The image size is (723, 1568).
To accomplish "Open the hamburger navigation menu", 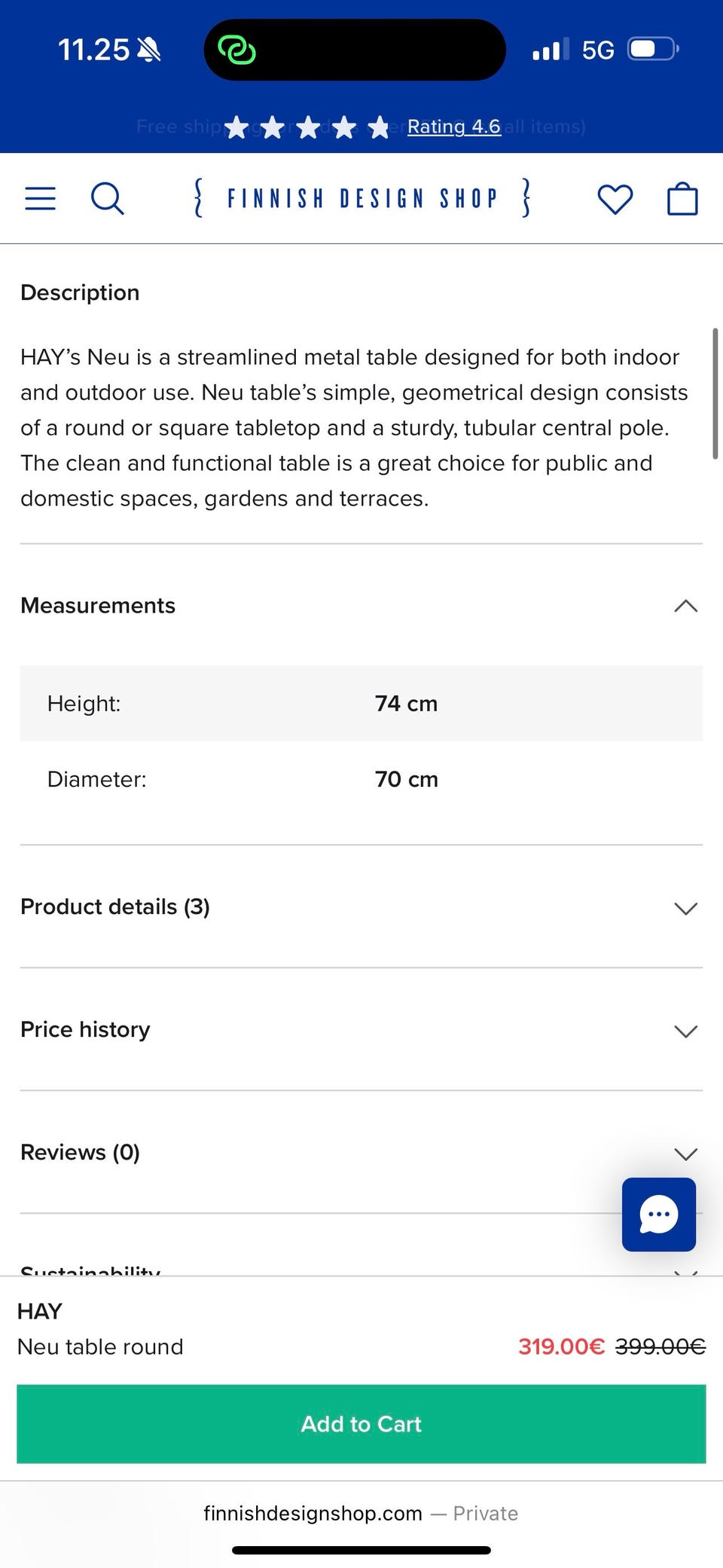I will 41,199.
